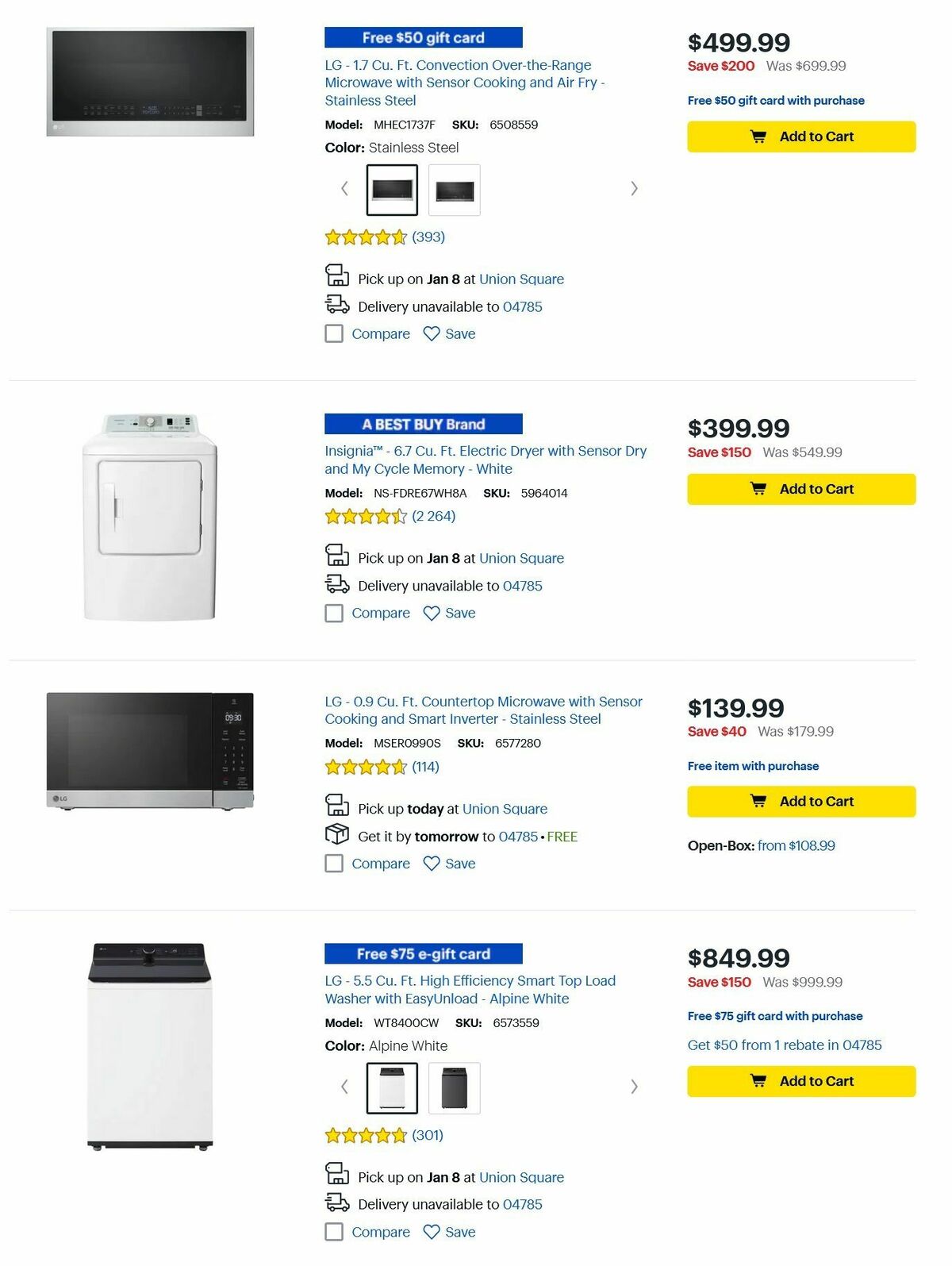Click the cart icon inside the top Add to Cart button
952x1266 pixels.
coord(759,136)
